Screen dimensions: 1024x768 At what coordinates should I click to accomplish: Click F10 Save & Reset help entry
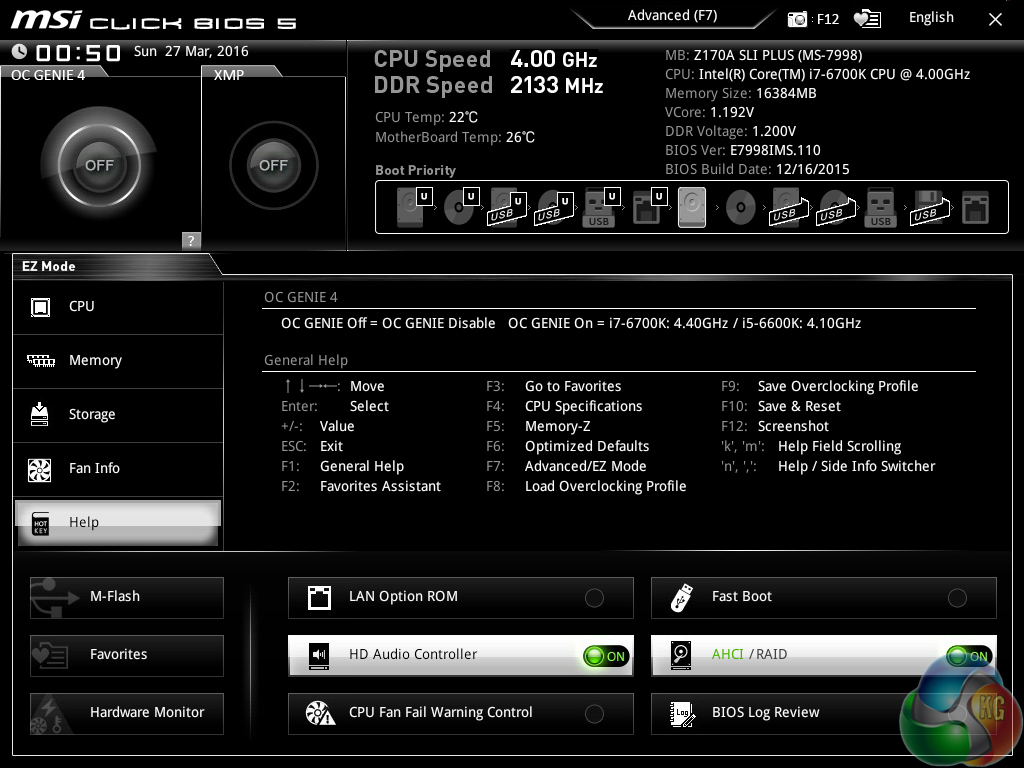[x=780, y=407]
